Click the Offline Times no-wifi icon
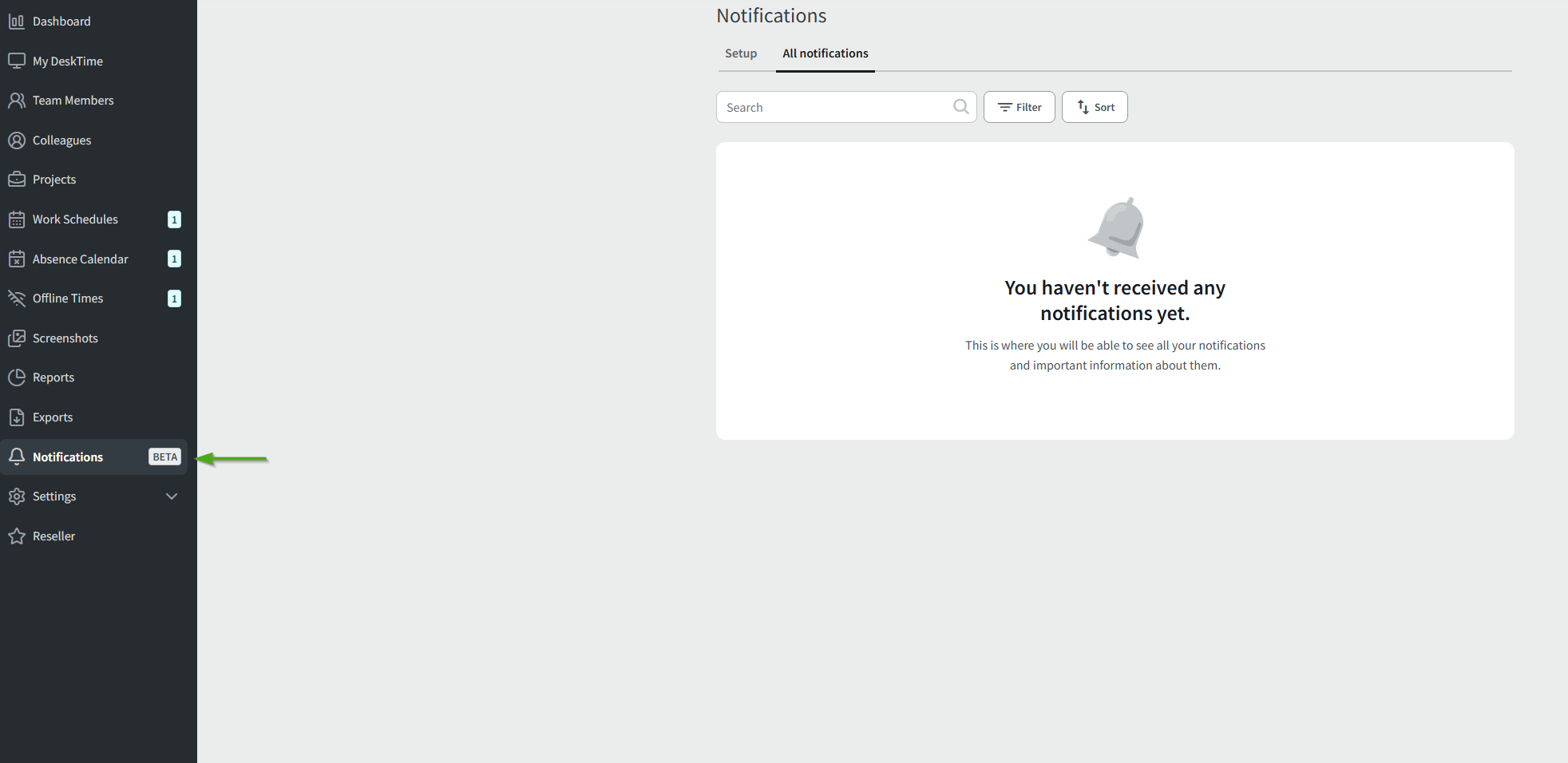The width and height of the screenshot is (1568, 763). coord(17,298)
